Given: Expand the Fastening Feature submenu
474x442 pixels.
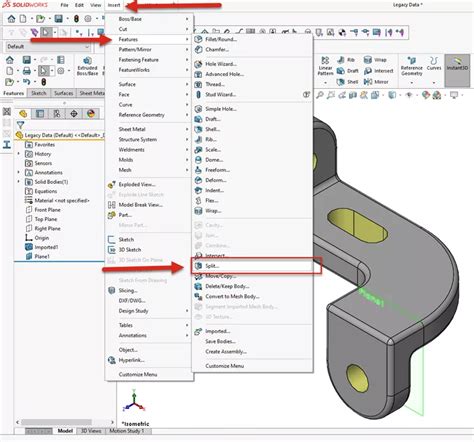Looking at the screenshot, I should (x=149, y=60).
